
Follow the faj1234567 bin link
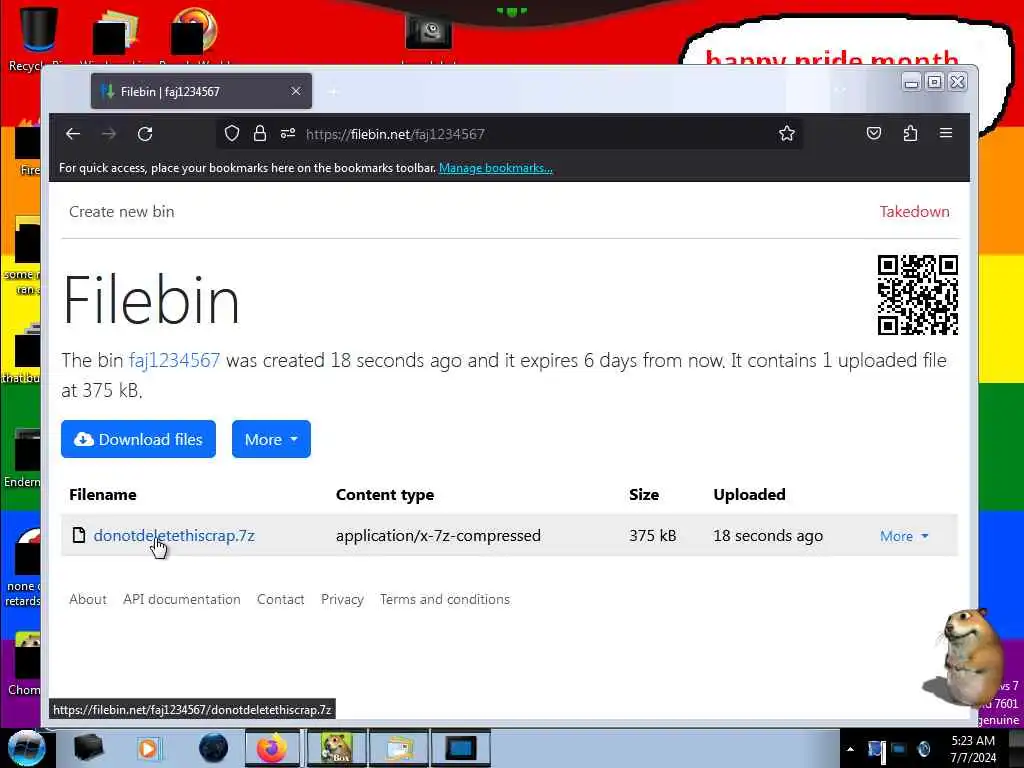174,360
